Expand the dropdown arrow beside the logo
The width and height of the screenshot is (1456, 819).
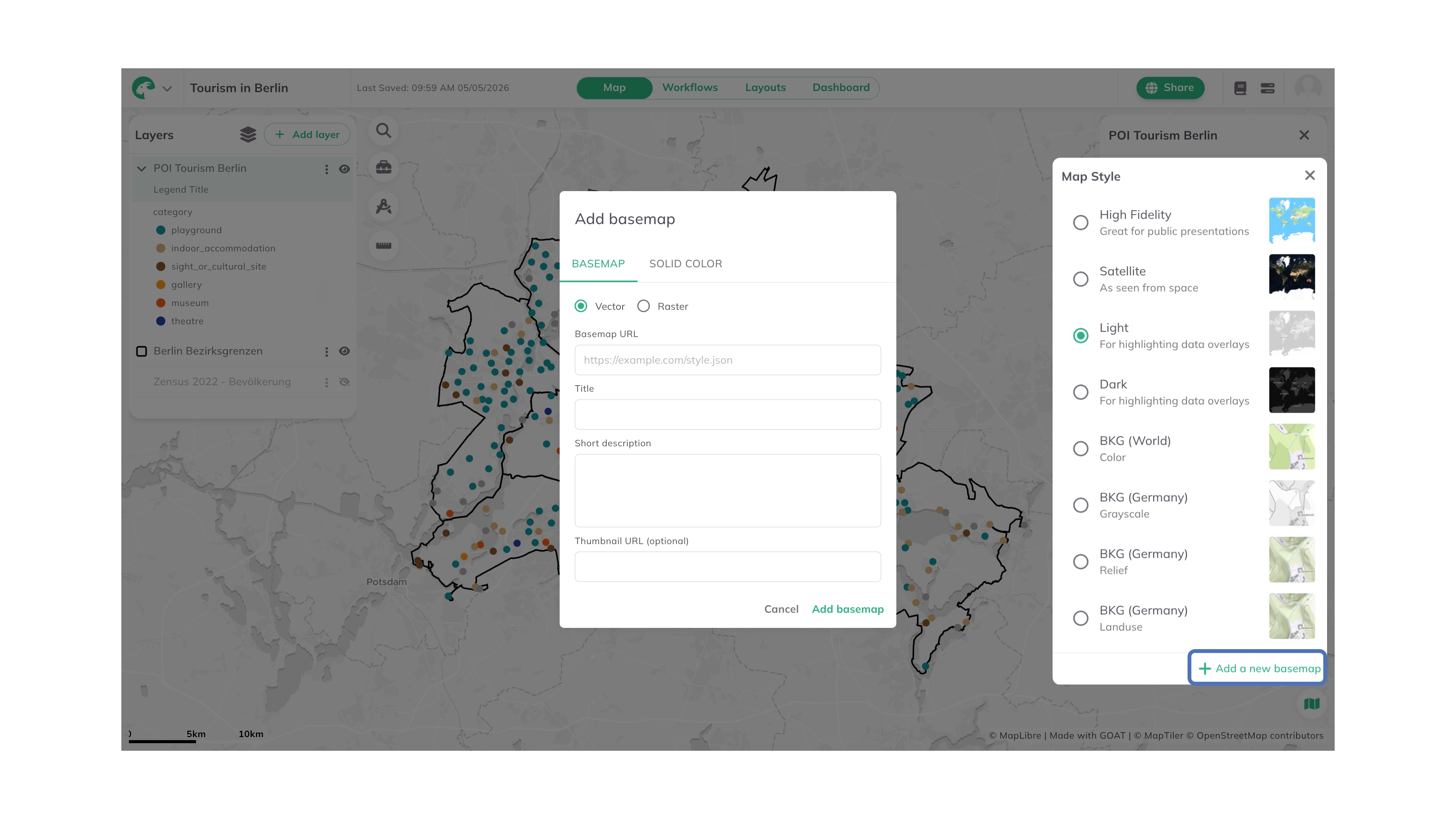pyautogui.click(x=167, y=89)
